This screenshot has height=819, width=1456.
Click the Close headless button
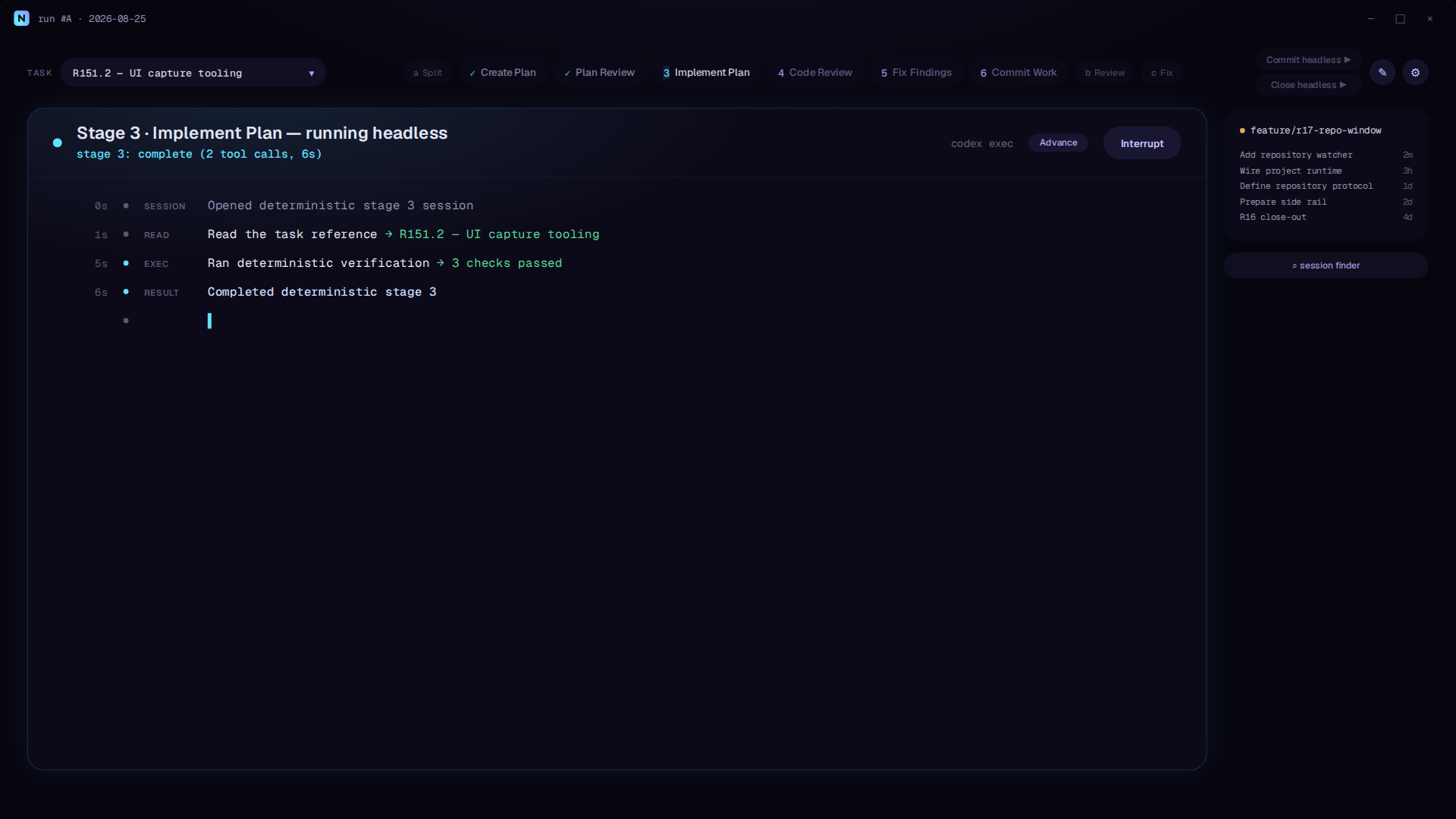(x=1308, y=85)
